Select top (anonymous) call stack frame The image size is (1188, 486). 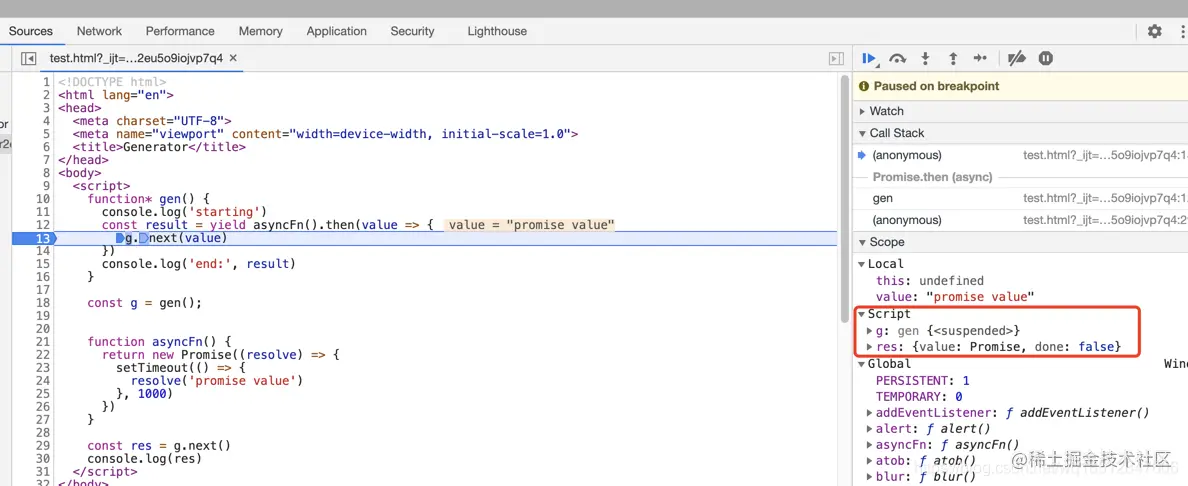click(x=1020, y=155)
